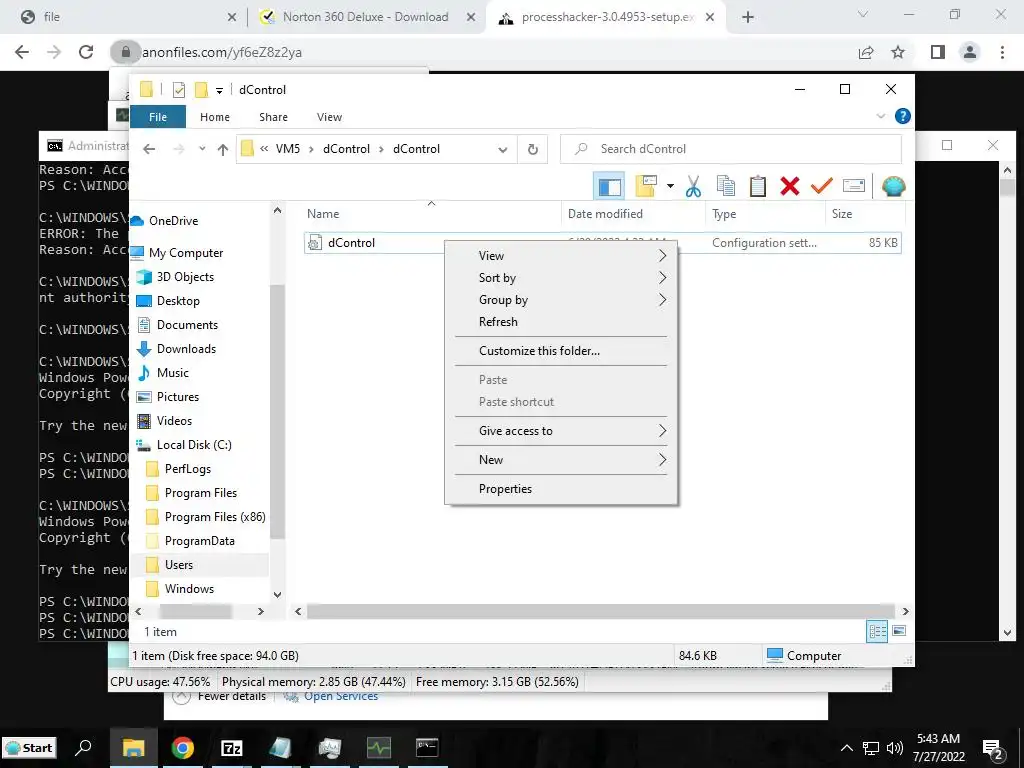Open Documents in navigation pane
The height and width of the screenshot is (768, 1024).
pos(187,325)
